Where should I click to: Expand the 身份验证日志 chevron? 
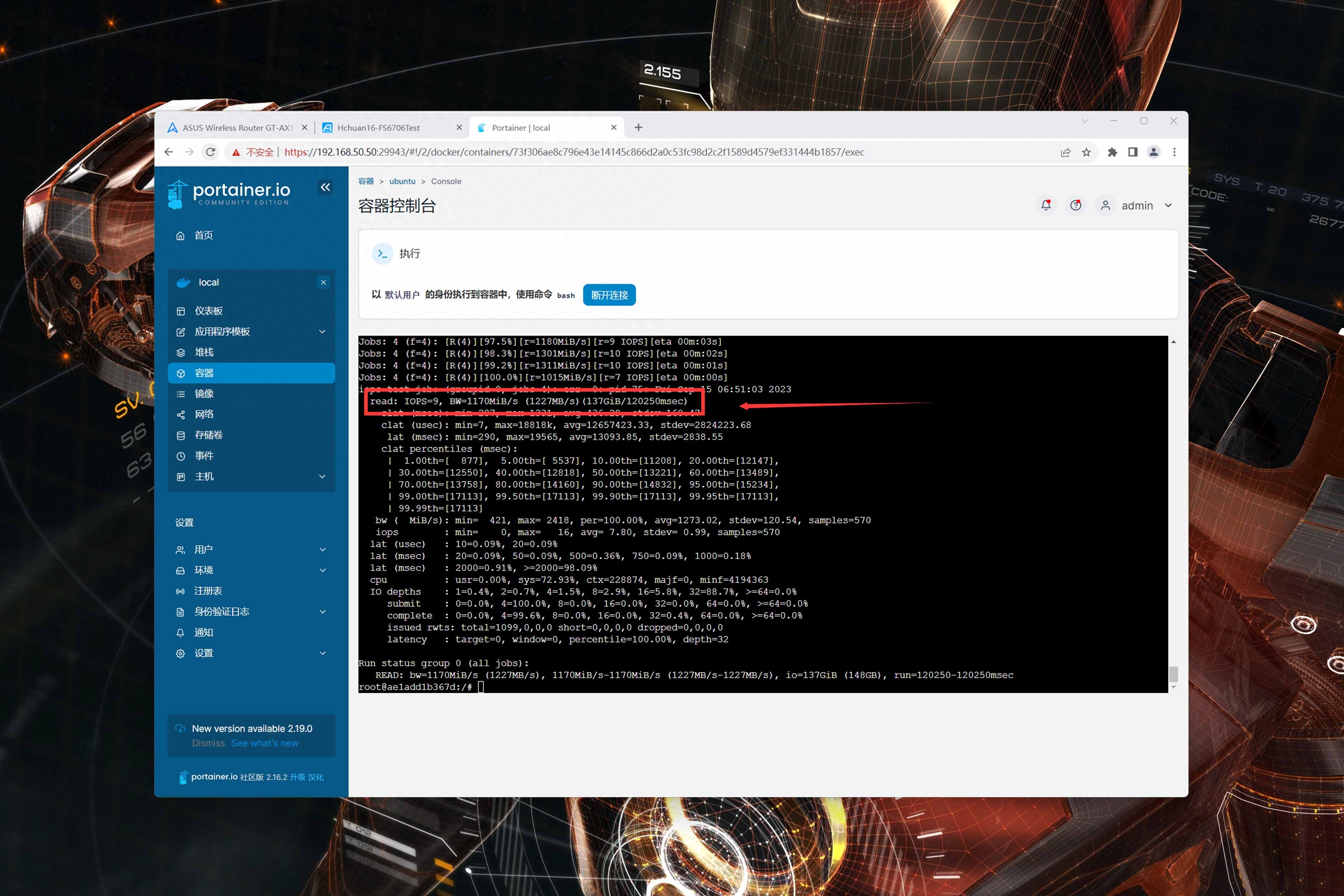322,612
